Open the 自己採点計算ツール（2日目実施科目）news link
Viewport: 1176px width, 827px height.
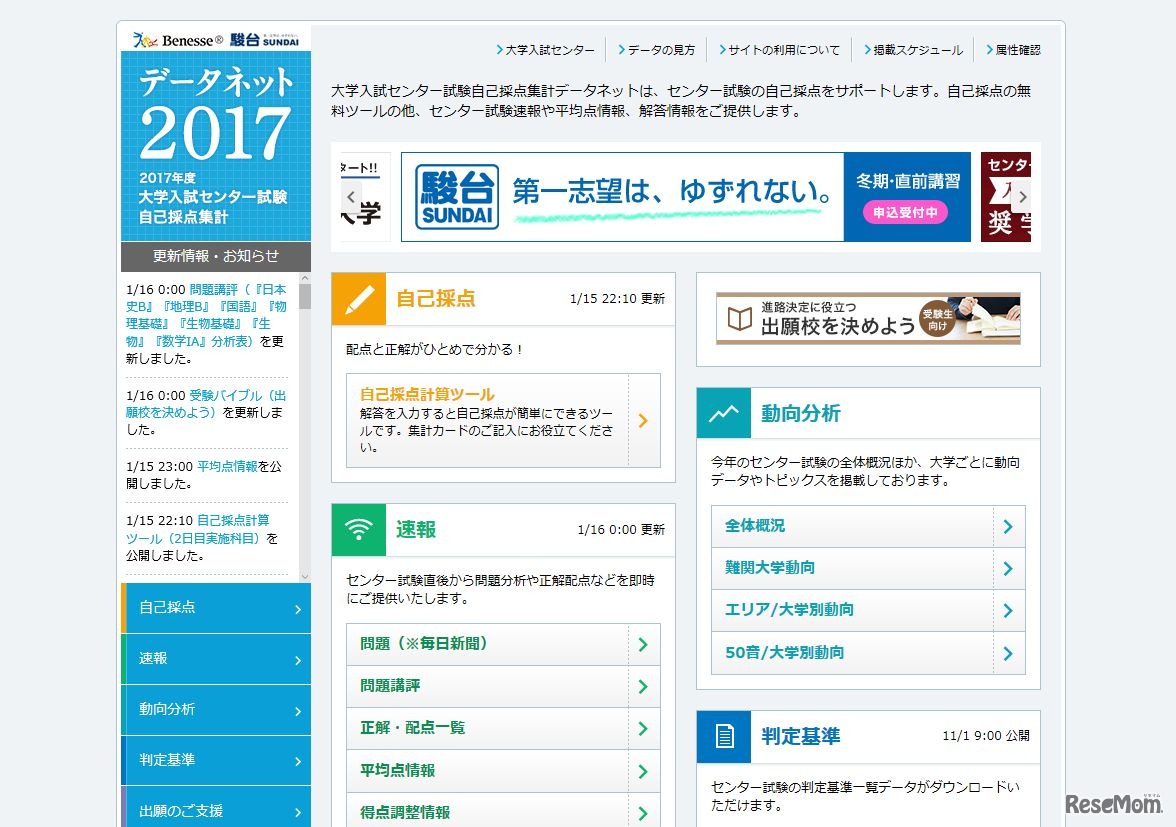pos(198,529)
